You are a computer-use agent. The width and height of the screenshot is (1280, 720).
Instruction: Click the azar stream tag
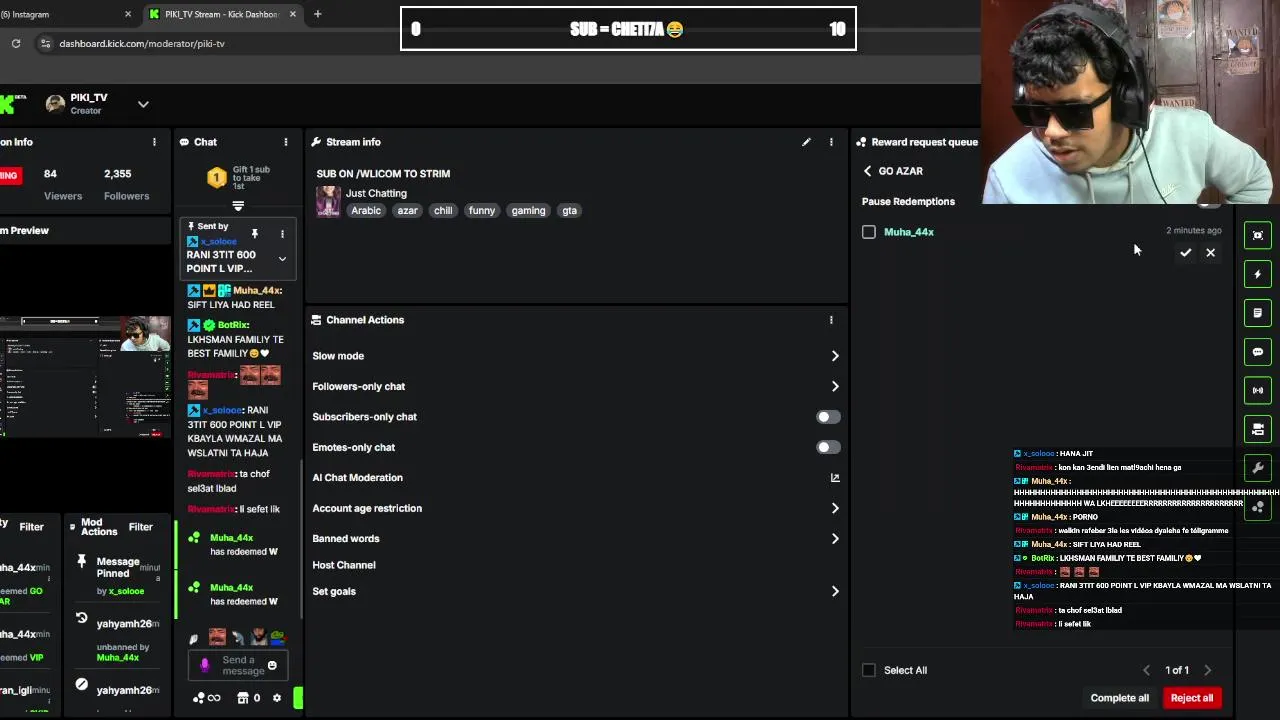407,211
